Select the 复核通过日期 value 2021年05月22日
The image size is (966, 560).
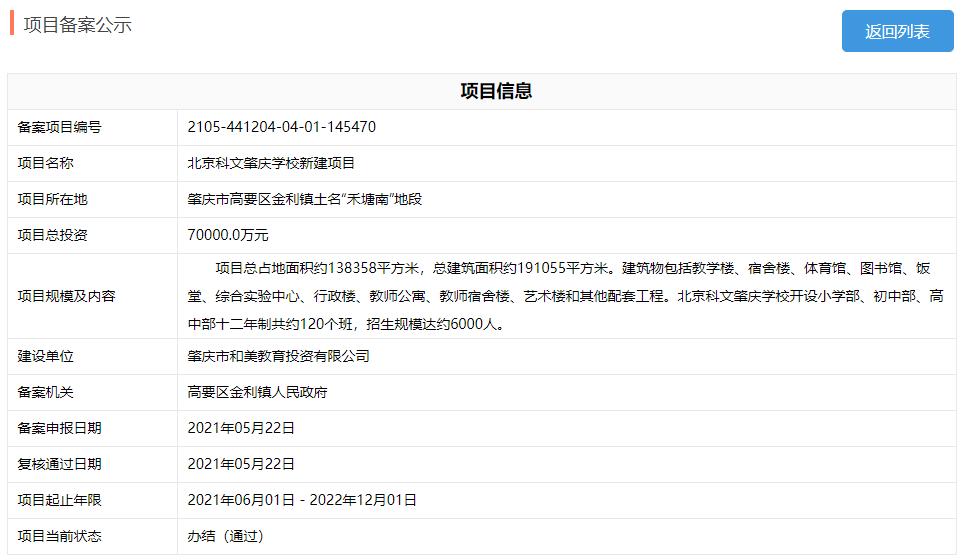[241, 464]
